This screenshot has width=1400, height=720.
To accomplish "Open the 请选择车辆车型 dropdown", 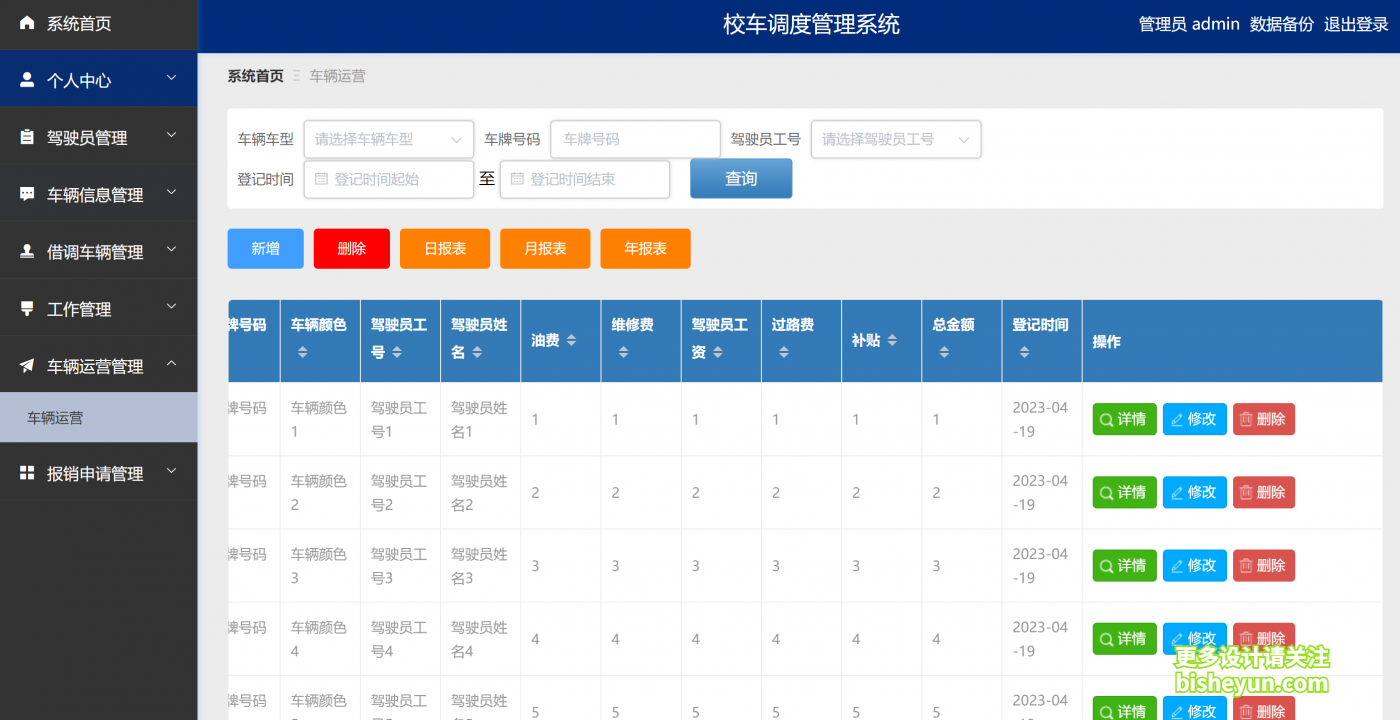I will 388,139.
